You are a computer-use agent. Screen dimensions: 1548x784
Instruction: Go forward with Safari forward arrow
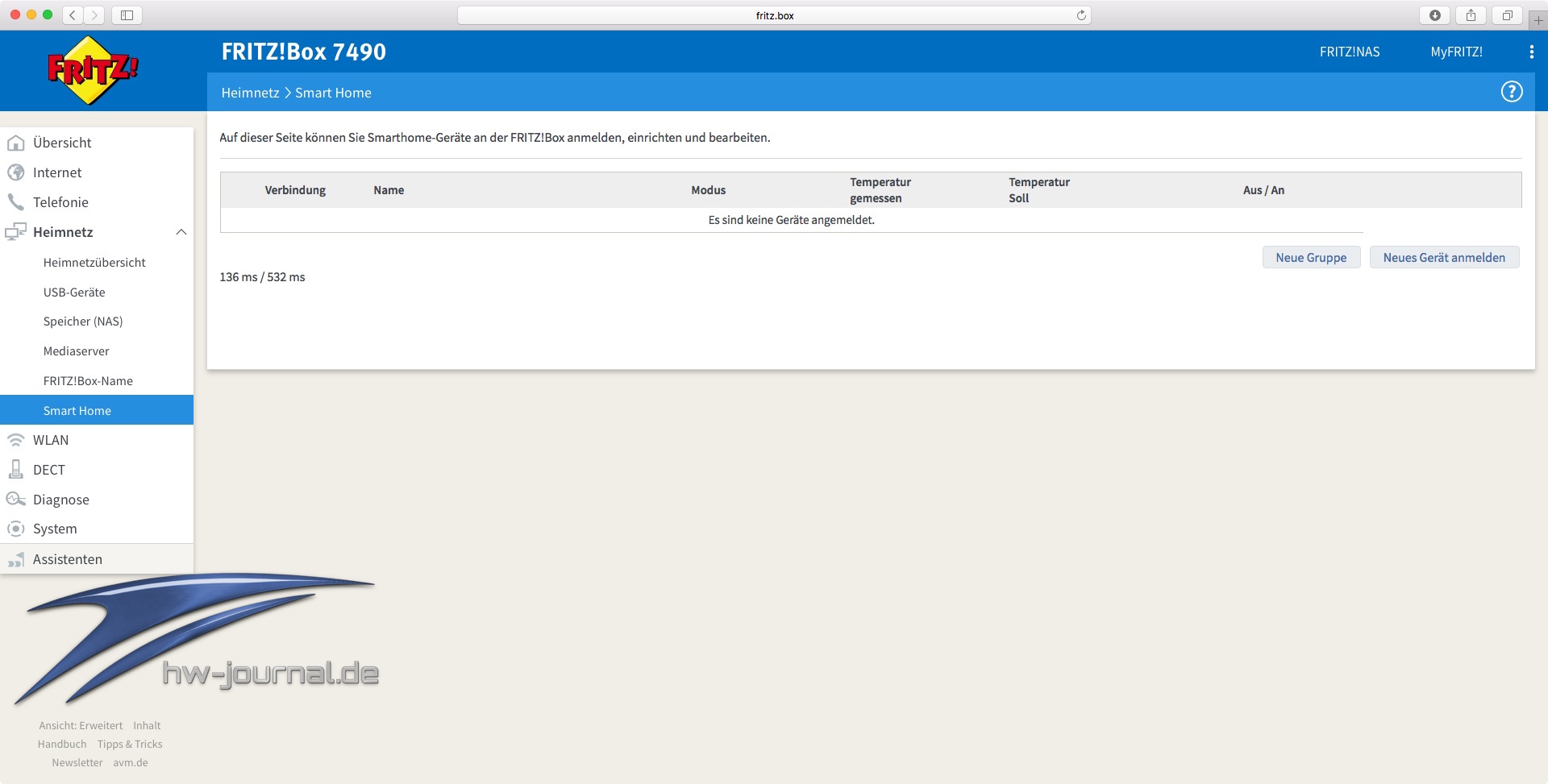(x=94, y=15)
